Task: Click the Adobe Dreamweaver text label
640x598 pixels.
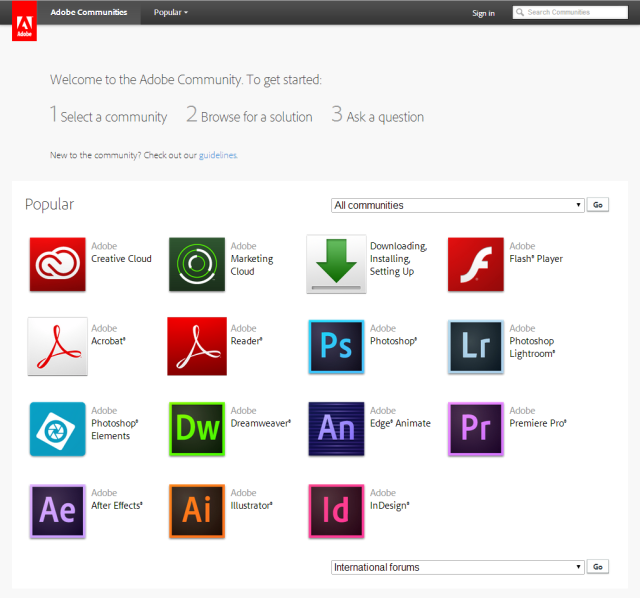Action: (x=261, y=417)
